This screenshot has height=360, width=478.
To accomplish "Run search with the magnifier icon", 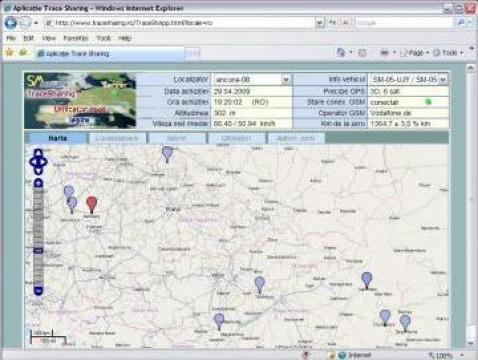I will pos(461,23).
